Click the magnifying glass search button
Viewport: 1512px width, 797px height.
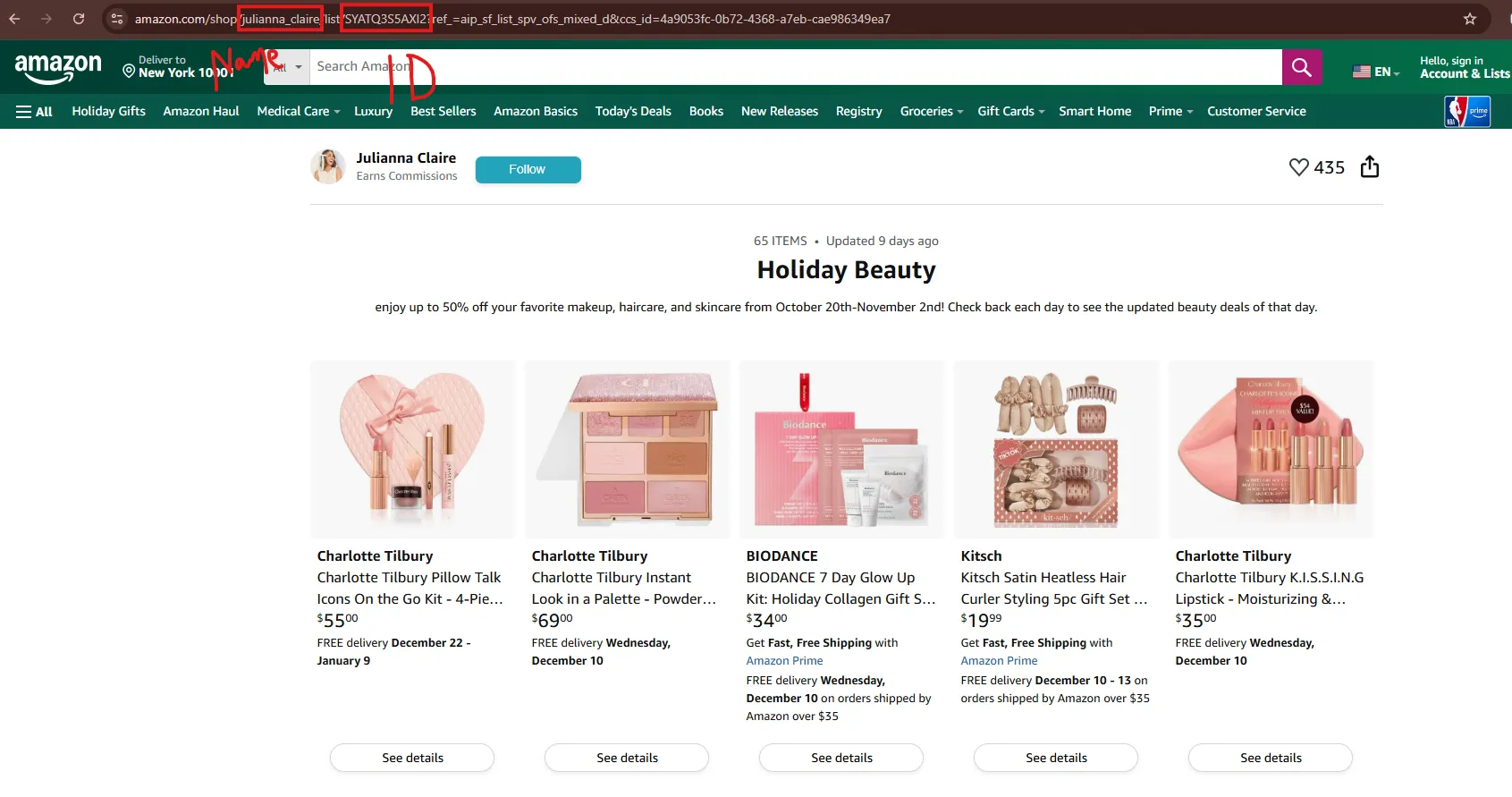[1301, 67]
